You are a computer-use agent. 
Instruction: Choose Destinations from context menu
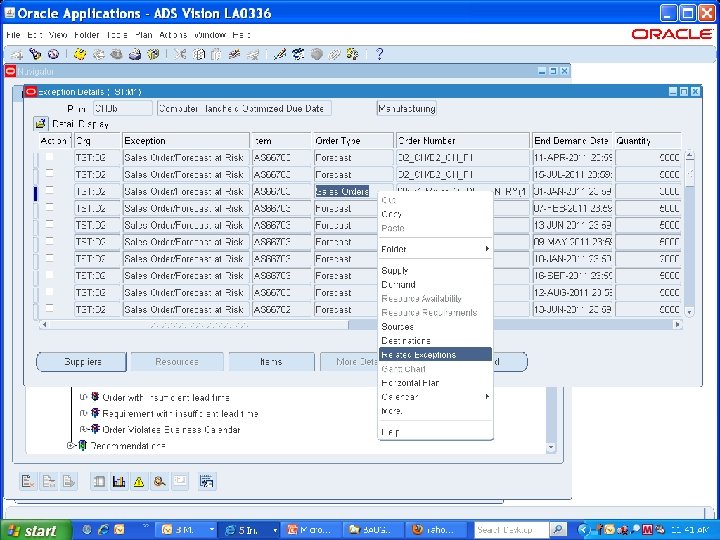(x=435, y=341)
